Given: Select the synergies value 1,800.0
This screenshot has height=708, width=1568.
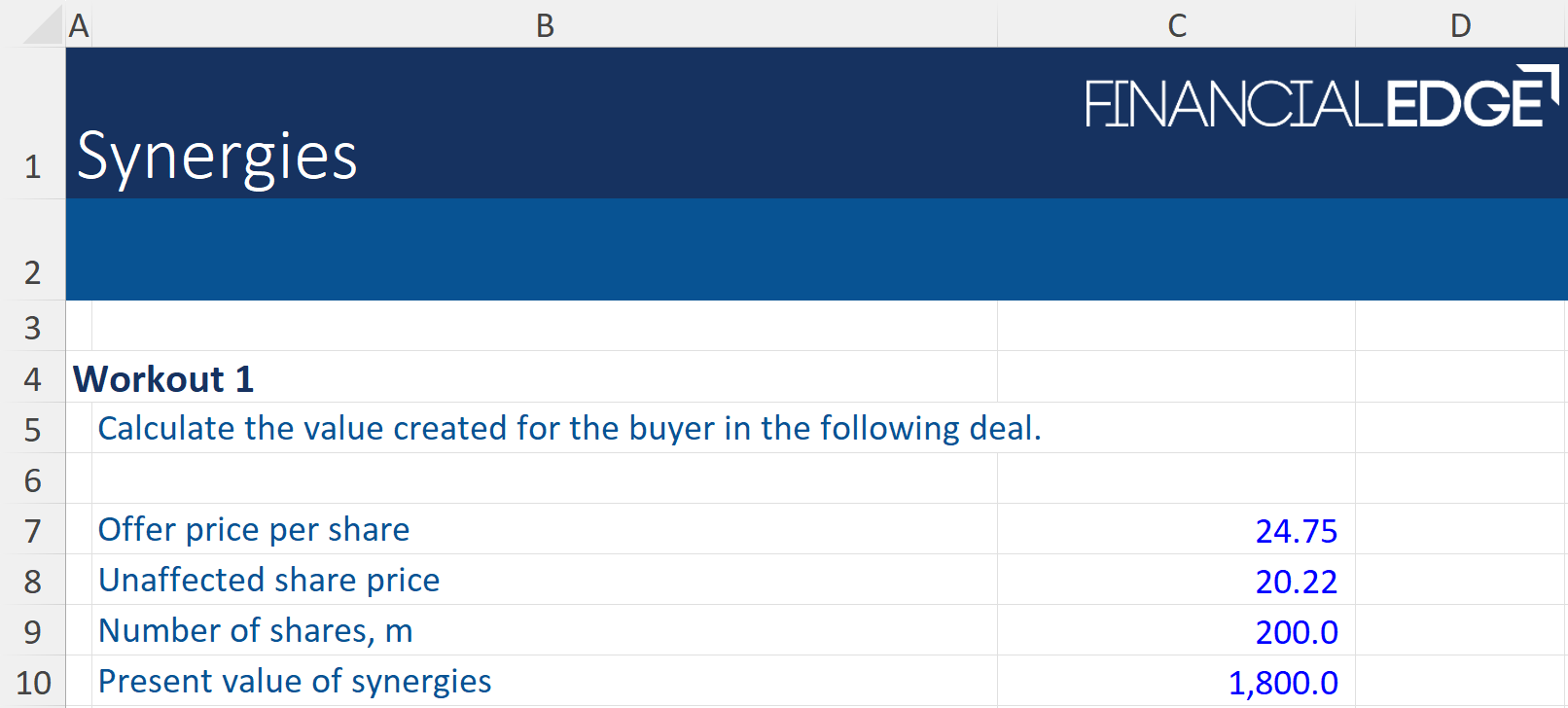Looking at the screenshot, I should click(1282, 683).
